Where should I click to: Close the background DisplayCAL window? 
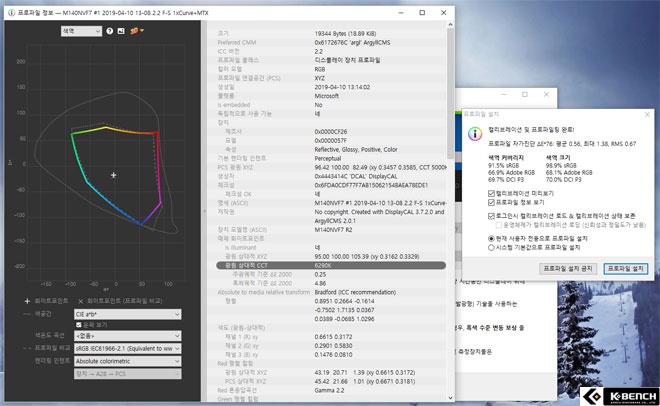(546, 95)
